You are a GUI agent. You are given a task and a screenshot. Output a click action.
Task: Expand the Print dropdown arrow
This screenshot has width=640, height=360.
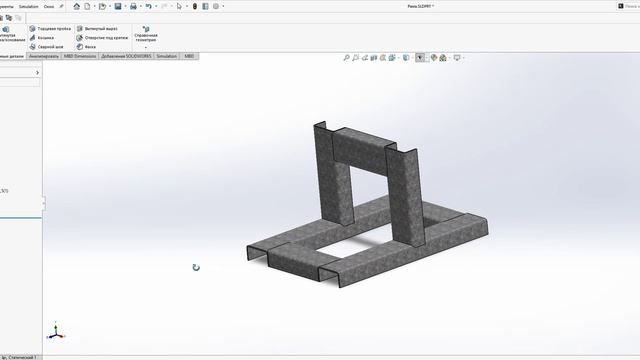[140, 6]
